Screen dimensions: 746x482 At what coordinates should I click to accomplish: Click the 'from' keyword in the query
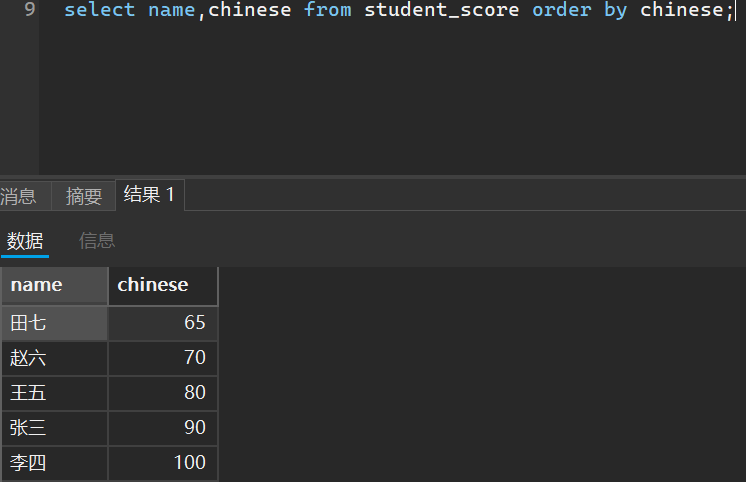(328, 10)
